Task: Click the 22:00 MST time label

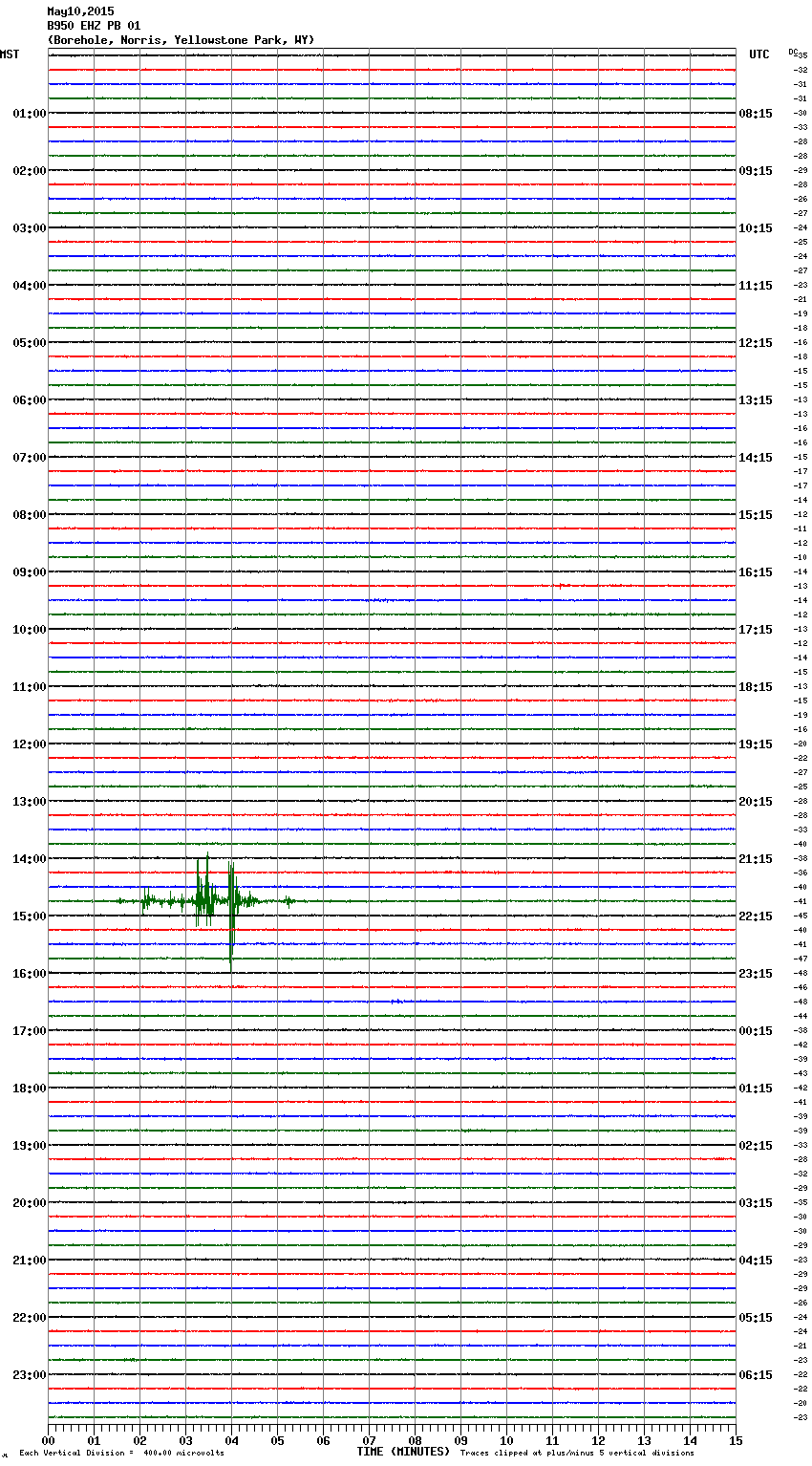Action: point(29,1318)
